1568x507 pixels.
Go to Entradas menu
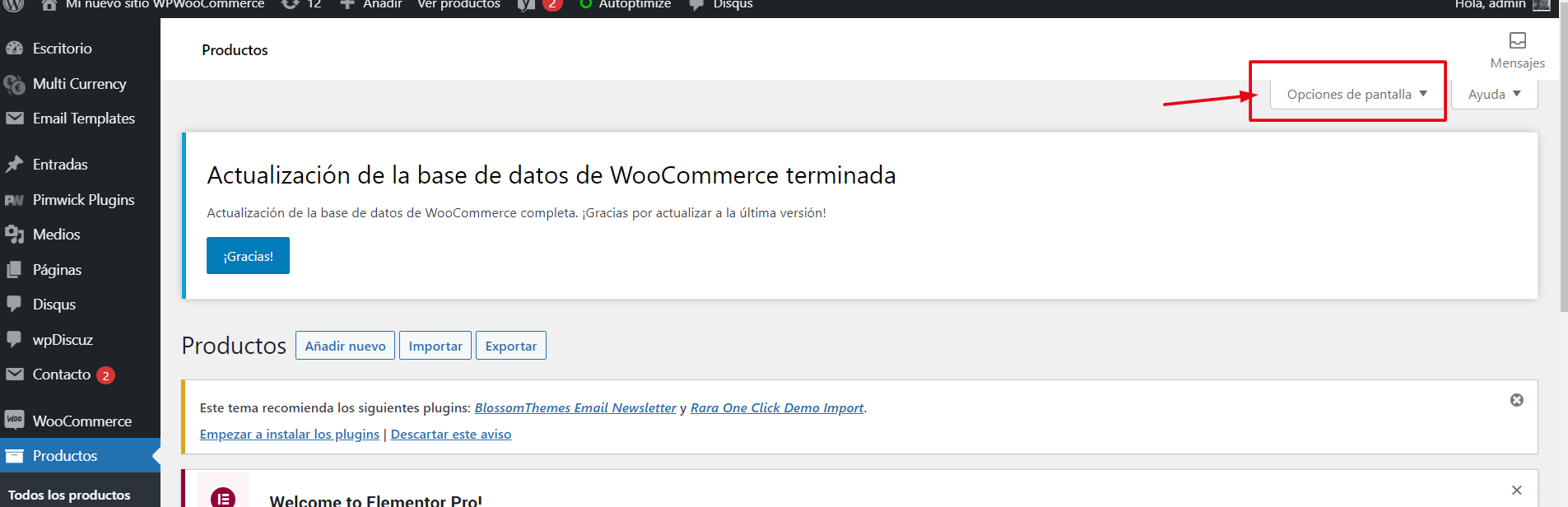click(x=60, y=165)
